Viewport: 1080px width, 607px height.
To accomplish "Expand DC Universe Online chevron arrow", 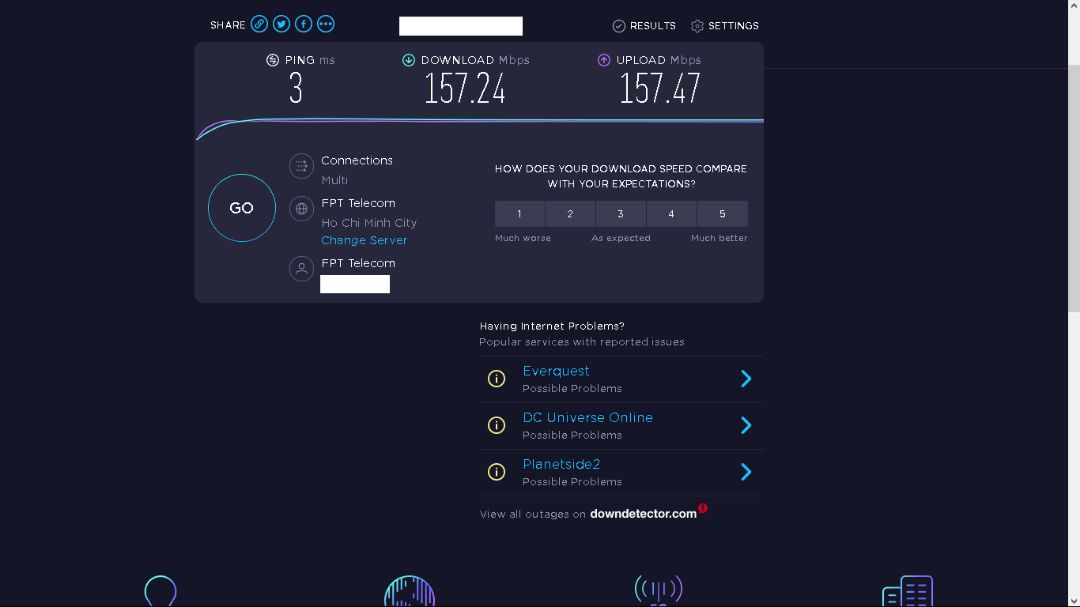I will coord(746,425).
